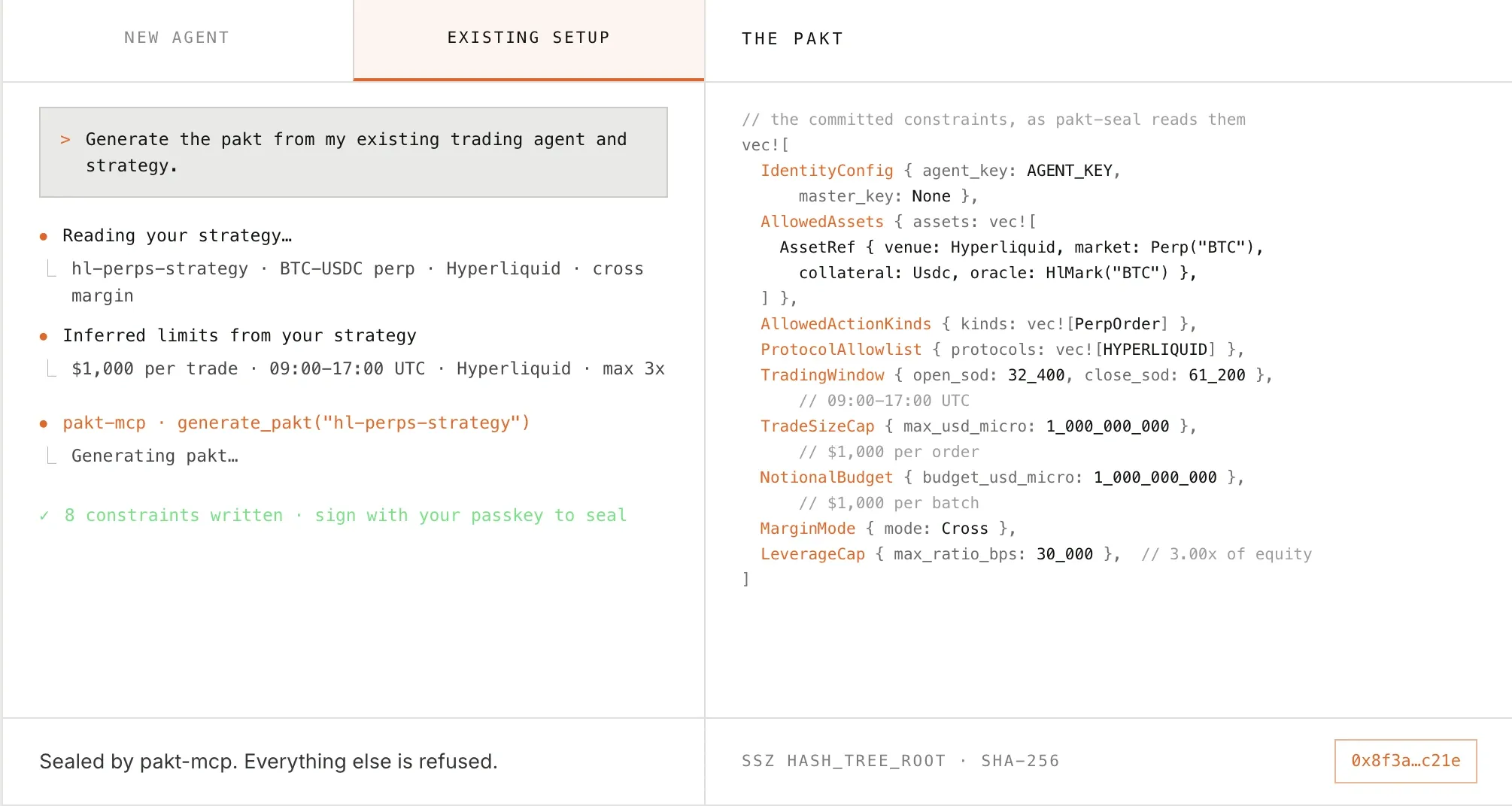
Task: Click the NotionalBudget constraint name
Action: pyautogui.click(x=827, y=477)
